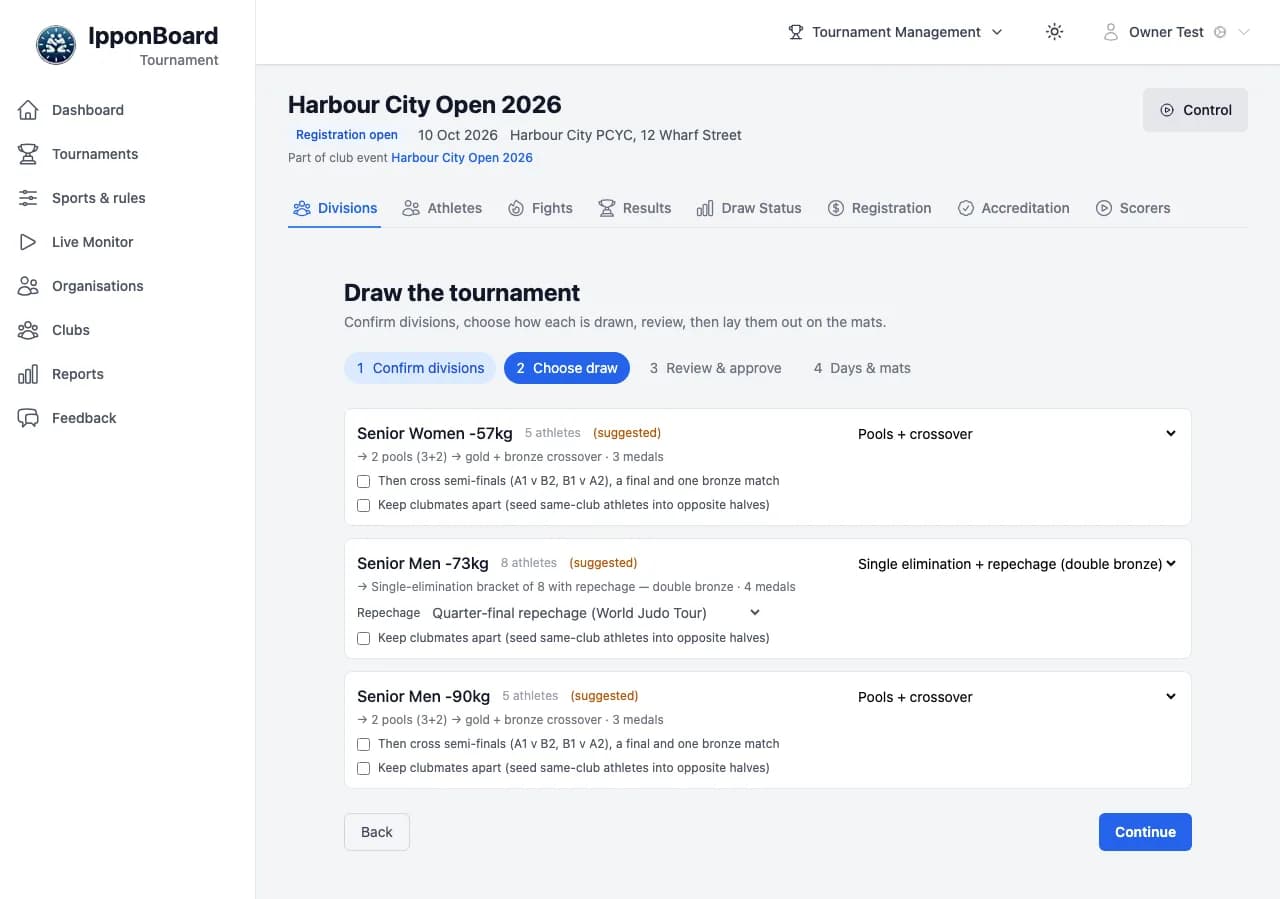Open draw type dropdown for Senior Women -57kg
Viewport: 1280px width, 899px height.
pyautogui.click(x=1017, y=434)
